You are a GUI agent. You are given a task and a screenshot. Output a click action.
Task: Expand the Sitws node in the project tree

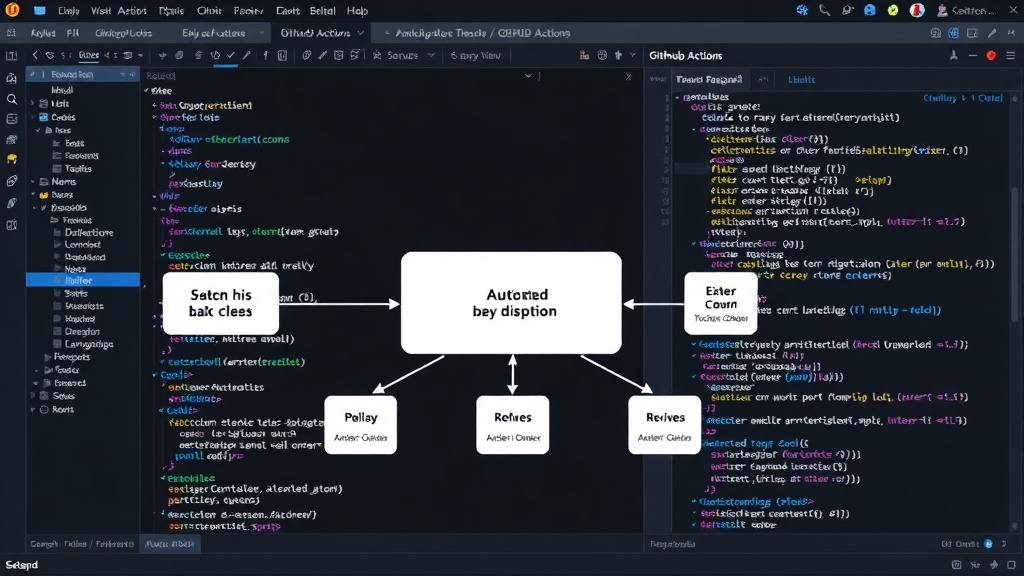(x=33, y=396)
